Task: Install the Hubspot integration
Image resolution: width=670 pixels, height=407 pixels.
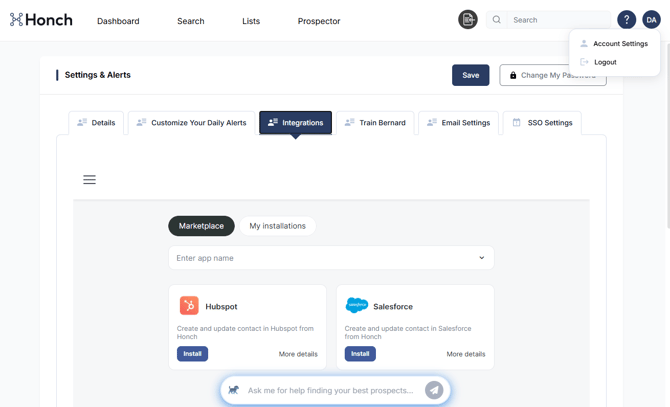Action: 192,354
